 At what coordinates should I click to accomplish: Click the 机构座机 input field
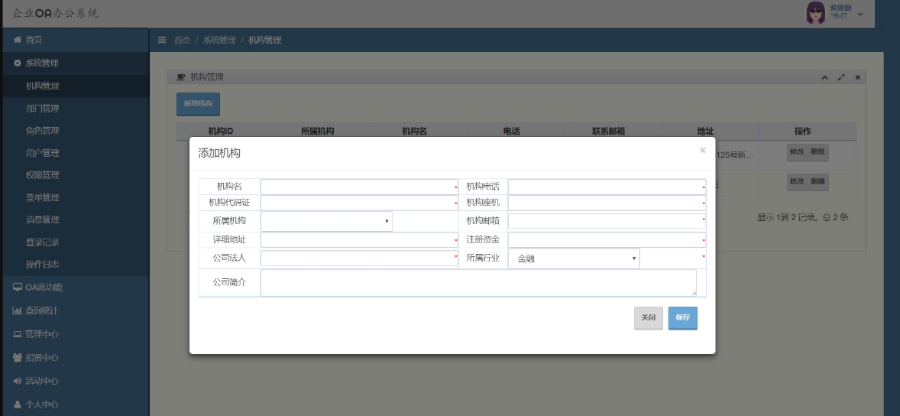pos(607,203)
